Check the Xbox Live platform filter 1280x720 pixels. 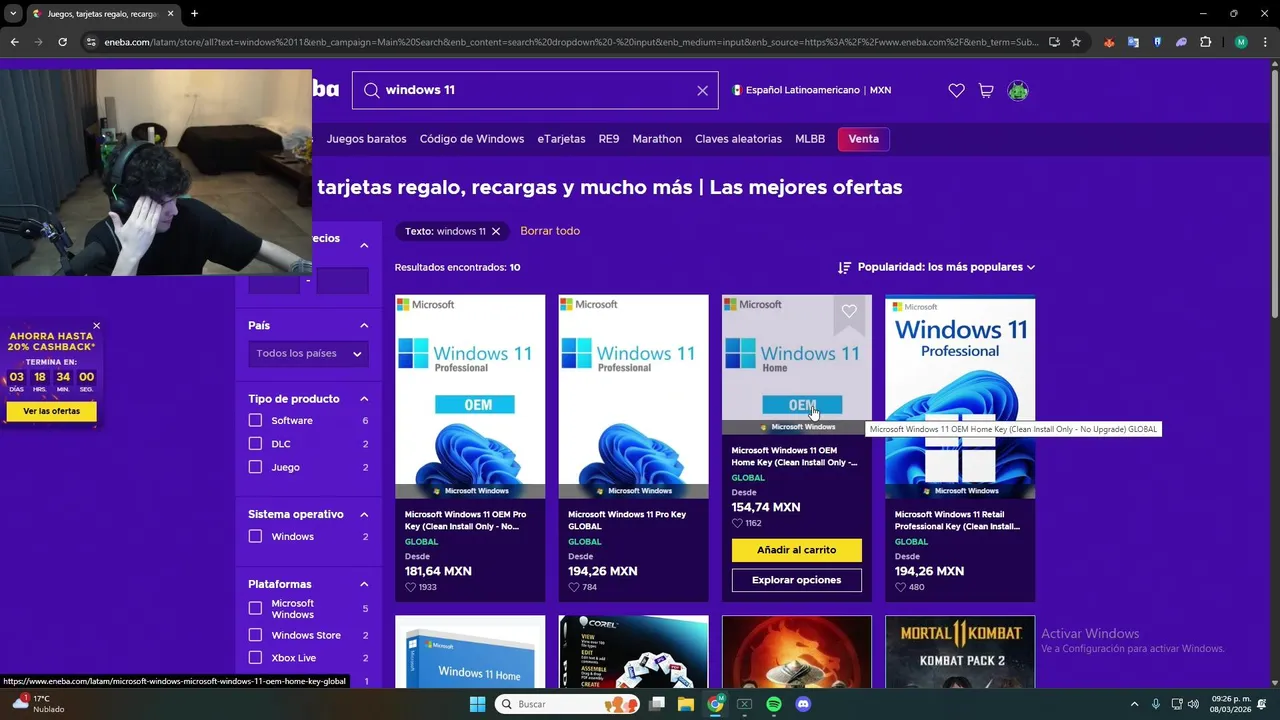pos(255,657)
